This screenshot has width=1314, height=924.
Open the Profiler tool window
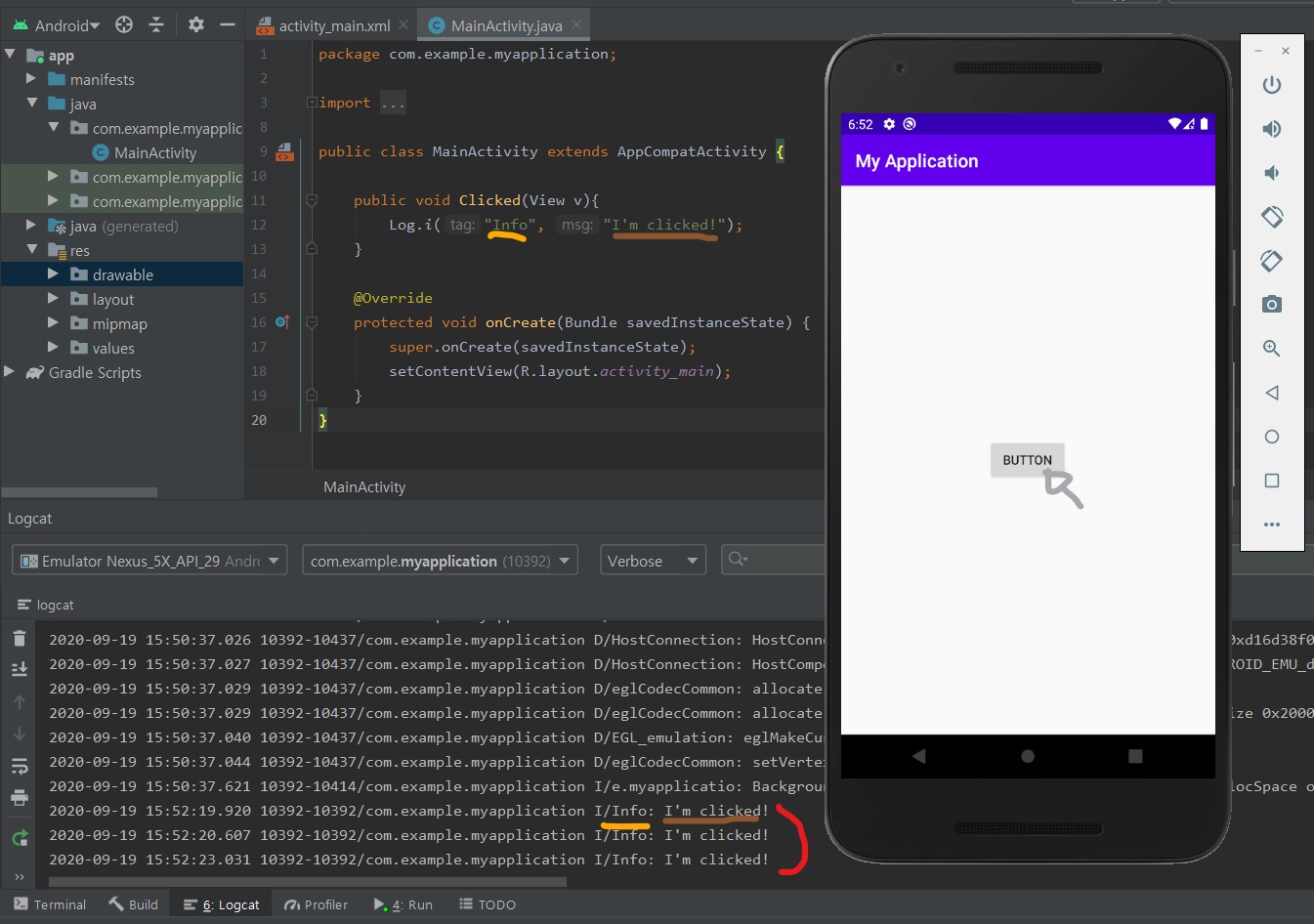(316, 904)
